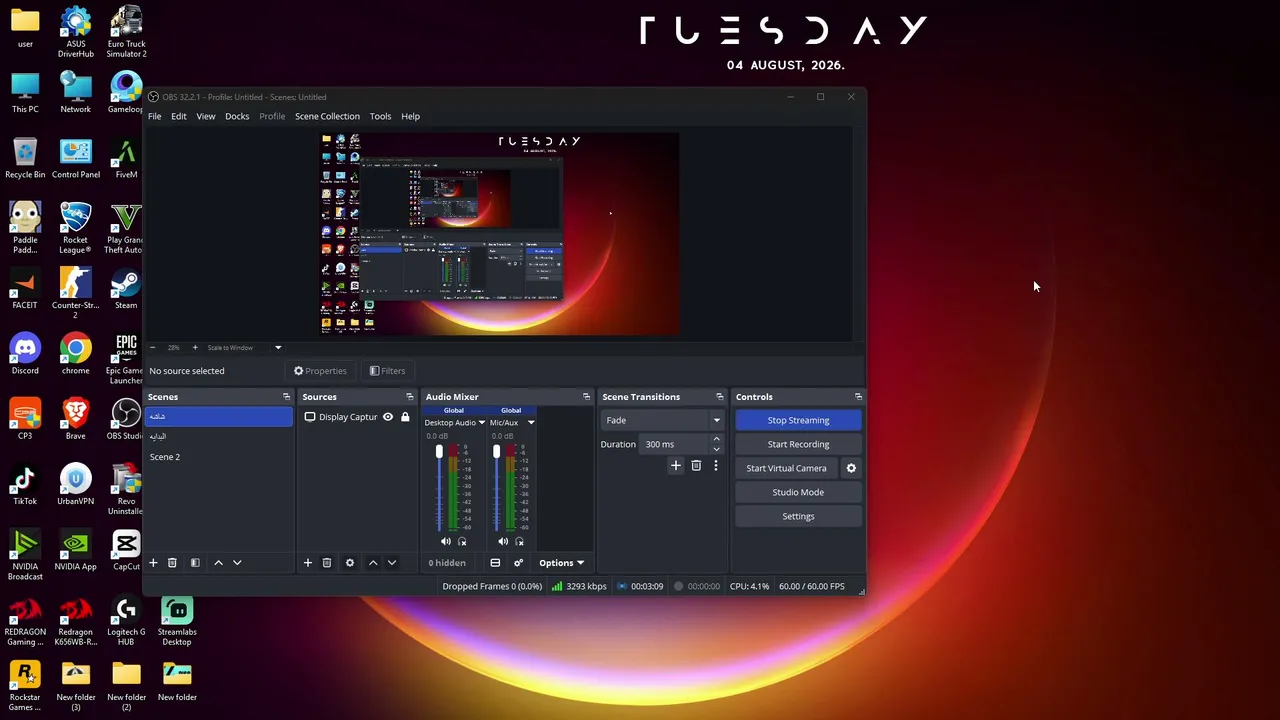1280x720 pixels.
Task: Zoom in preview with plus icon
Action: 195,348
